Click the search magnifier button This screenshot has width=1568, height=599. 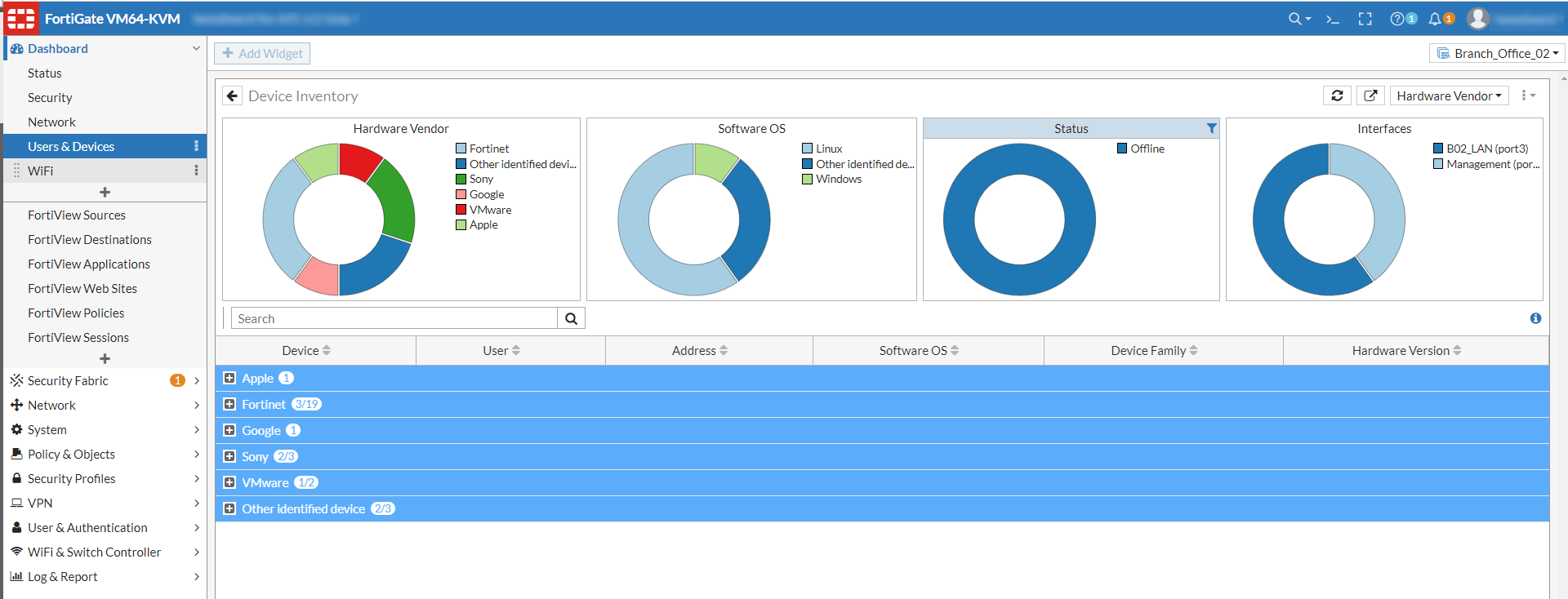click(571, 319)
